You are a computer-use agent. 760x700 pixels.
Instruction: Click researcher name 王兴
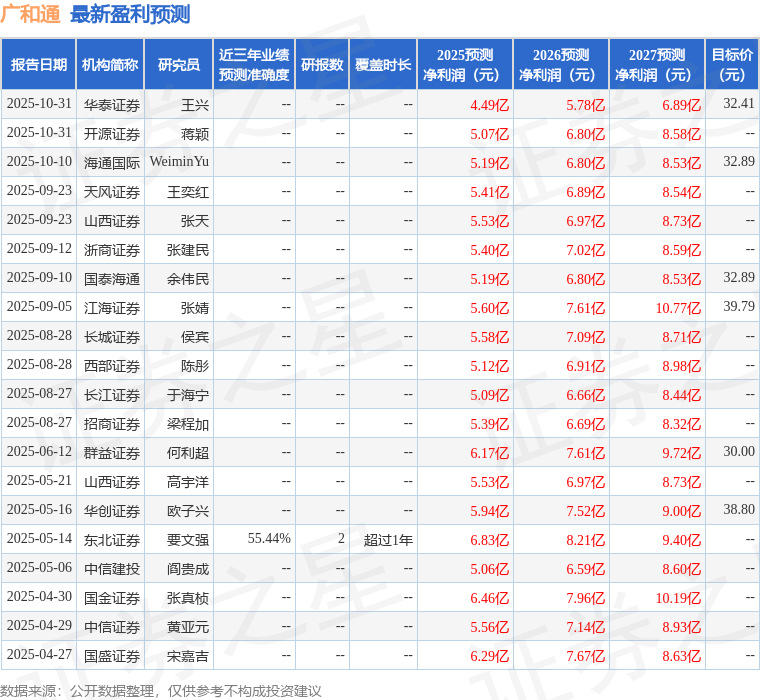tap(195, 105)
